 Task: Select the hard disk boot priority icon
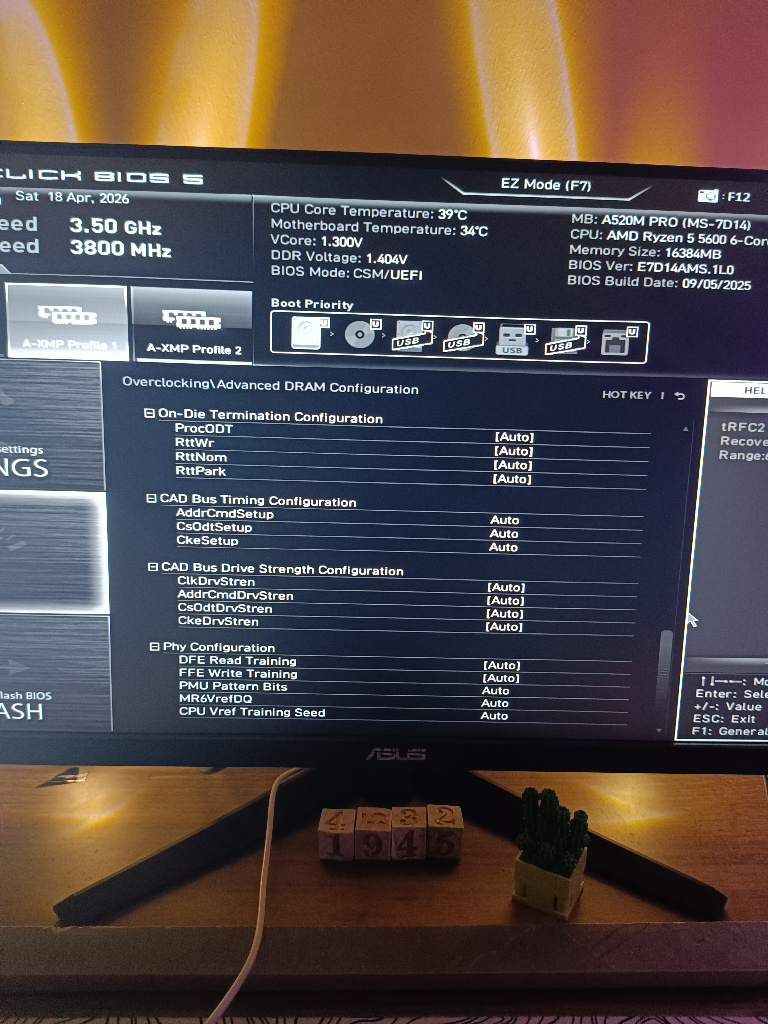(308, 333)
